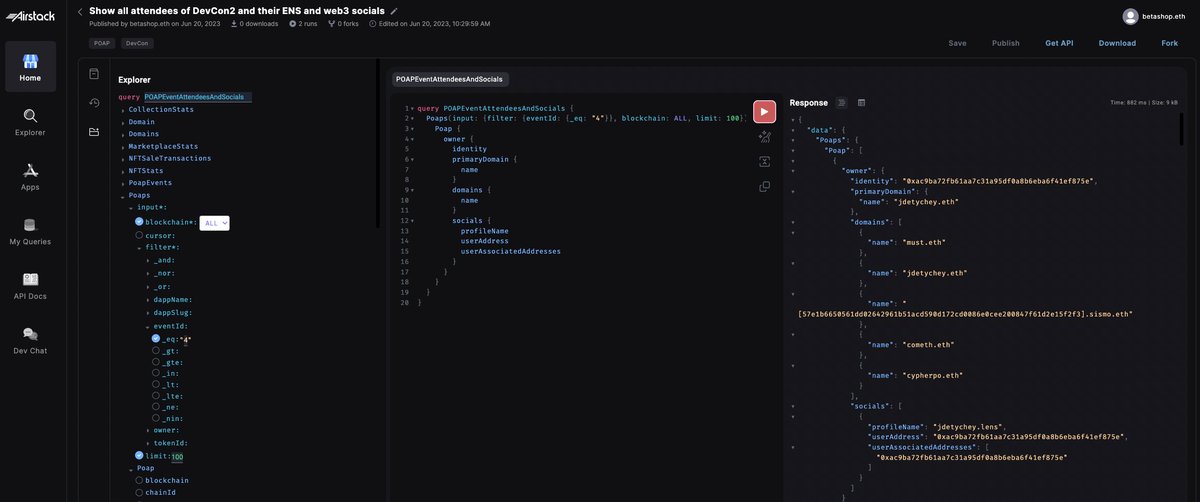Check the _nin filter option
1200x502 pixels.
(156, 418)
